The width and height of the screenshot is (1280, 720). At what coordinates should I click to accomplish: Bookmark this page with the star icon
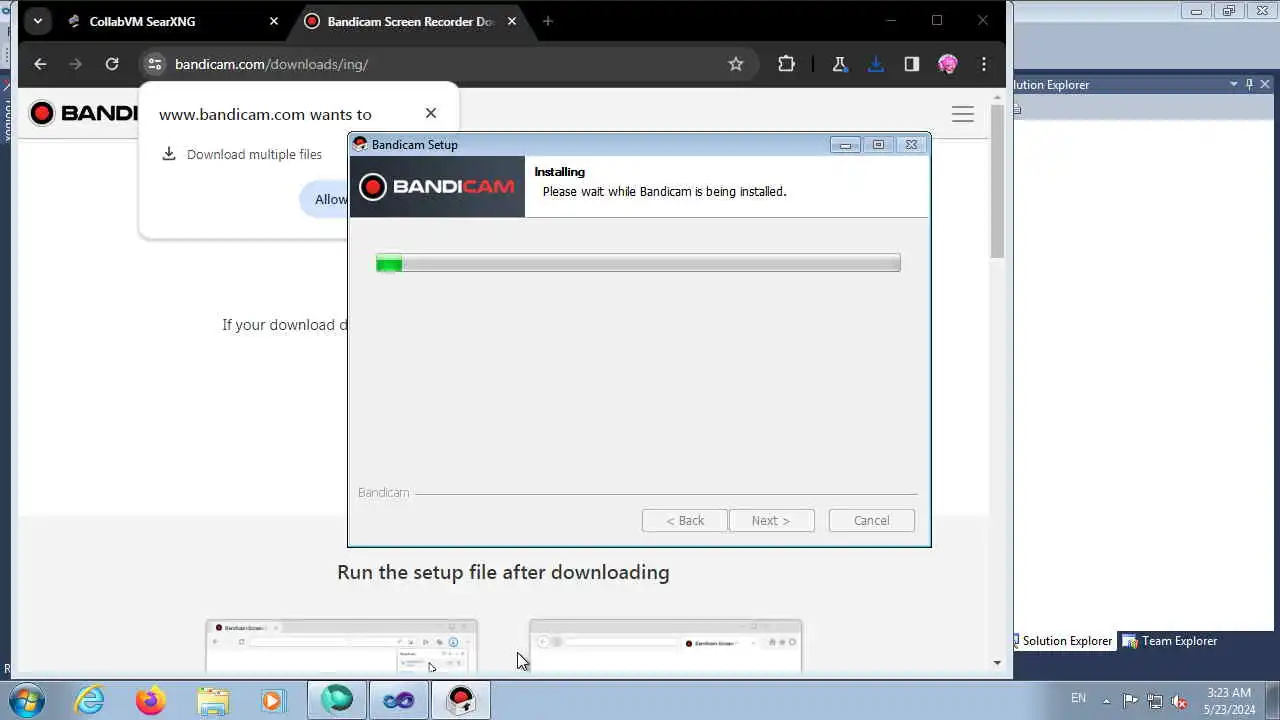point(736,64)
